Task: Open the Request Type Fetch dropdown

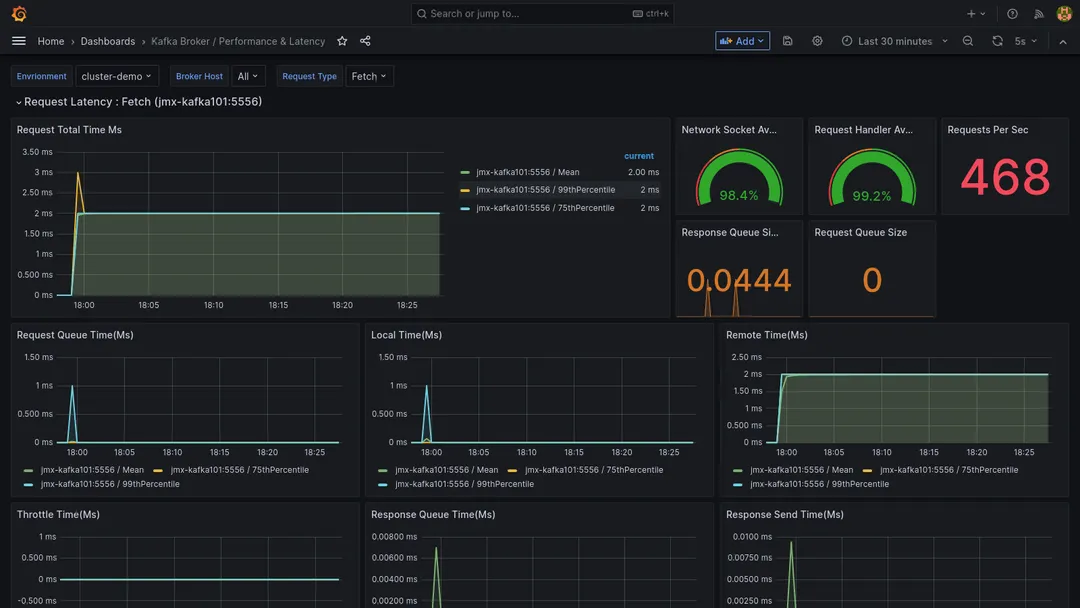Action: point(369,76)
